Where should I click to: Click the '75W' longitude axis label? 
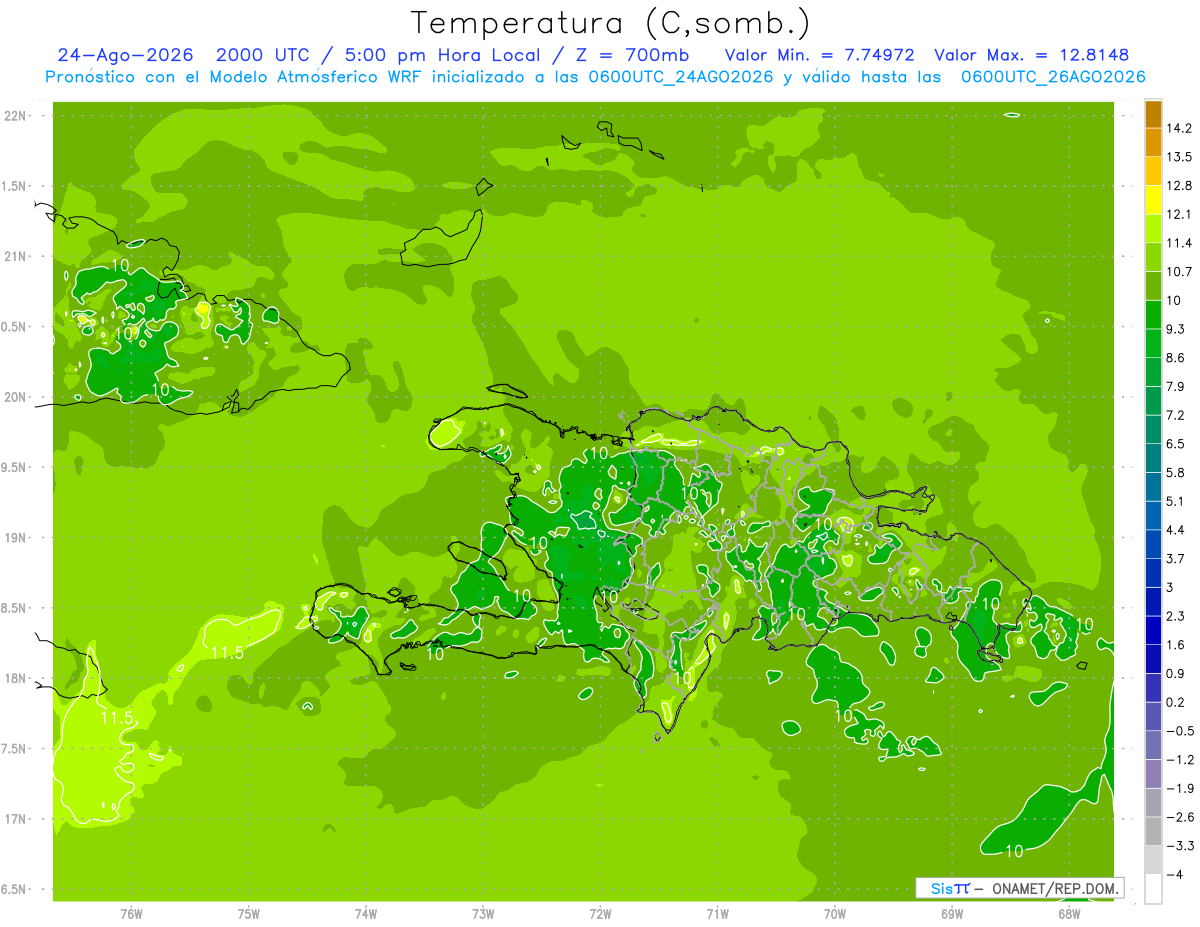click(249, 913)
